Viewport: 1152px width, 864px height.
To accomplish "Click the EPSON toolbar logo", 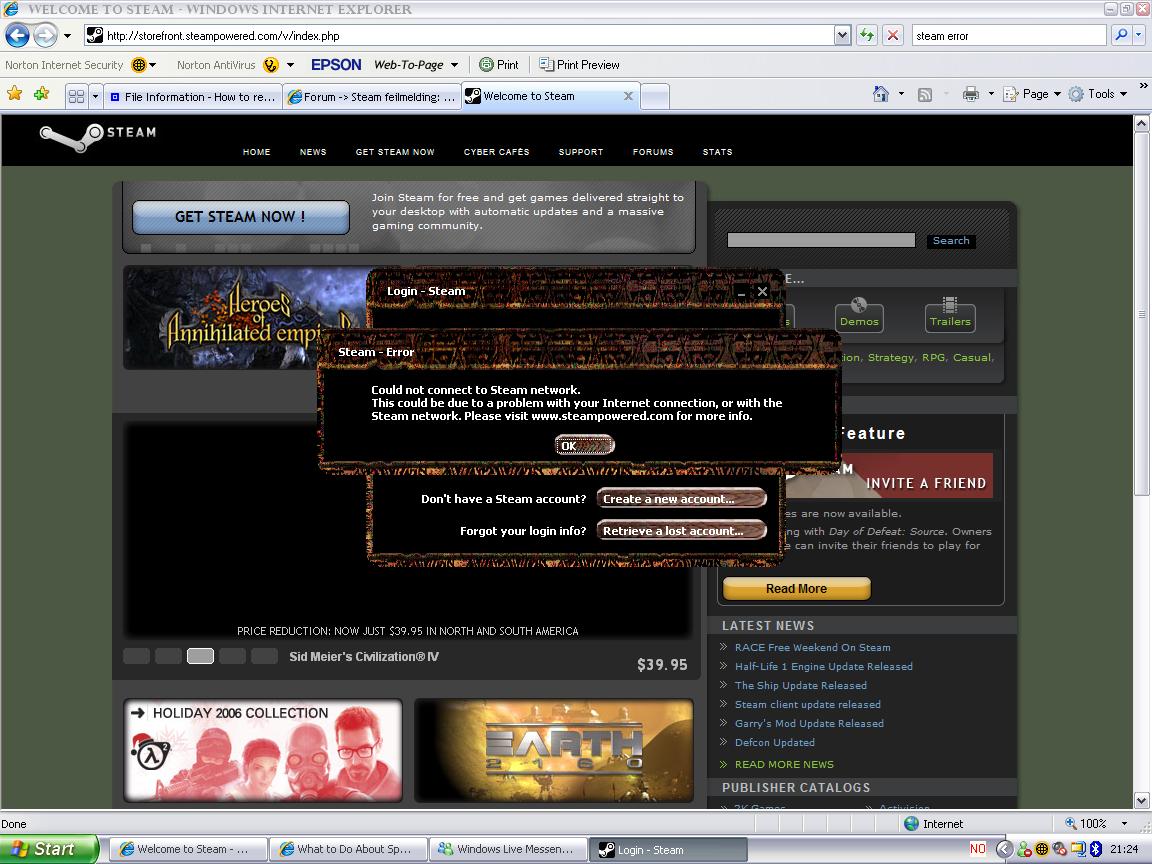I will (x=336, y=65).
